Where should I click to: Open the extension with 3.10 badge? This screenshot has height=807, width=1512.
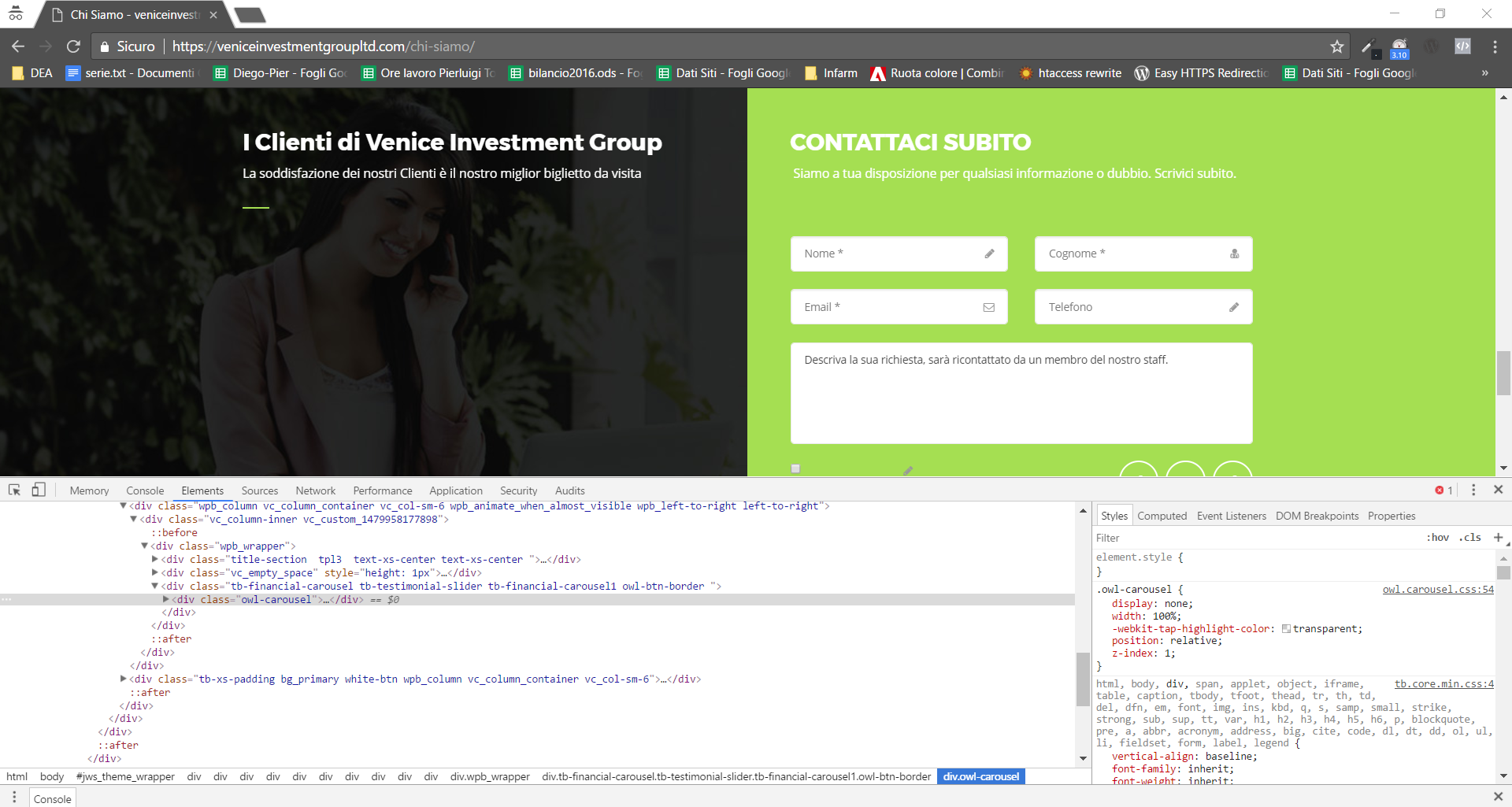(x=1399, y=47)
